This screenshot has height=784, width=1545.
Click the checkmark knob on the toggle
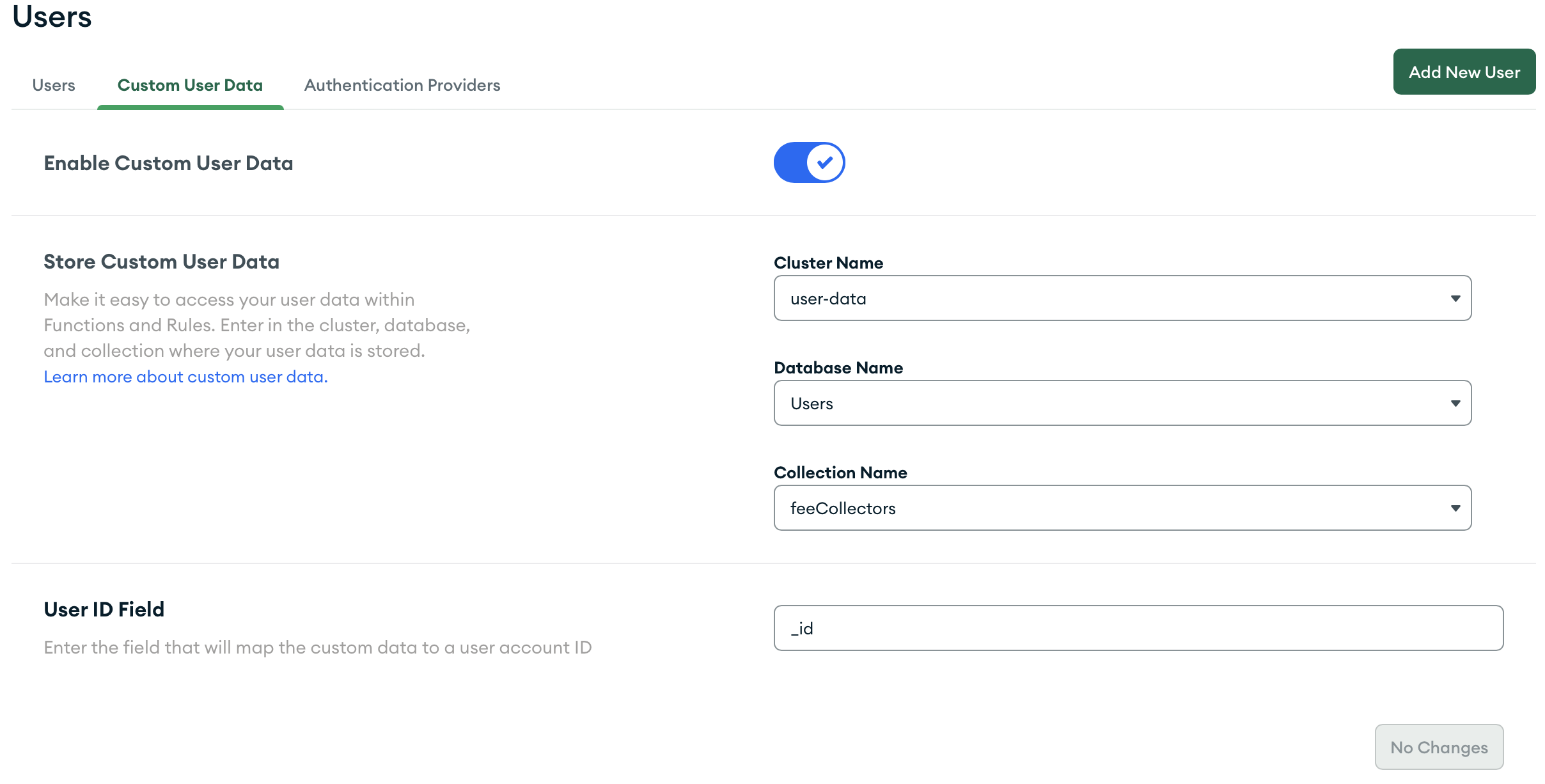click(x=825, y=162)
